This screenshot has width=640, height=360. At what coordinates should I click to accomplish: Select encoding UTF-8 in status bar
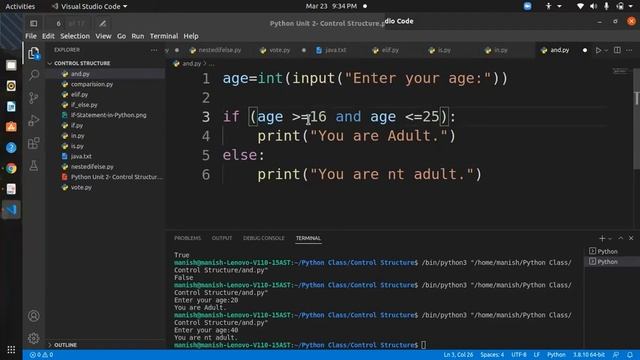click(x=519, y=355)
